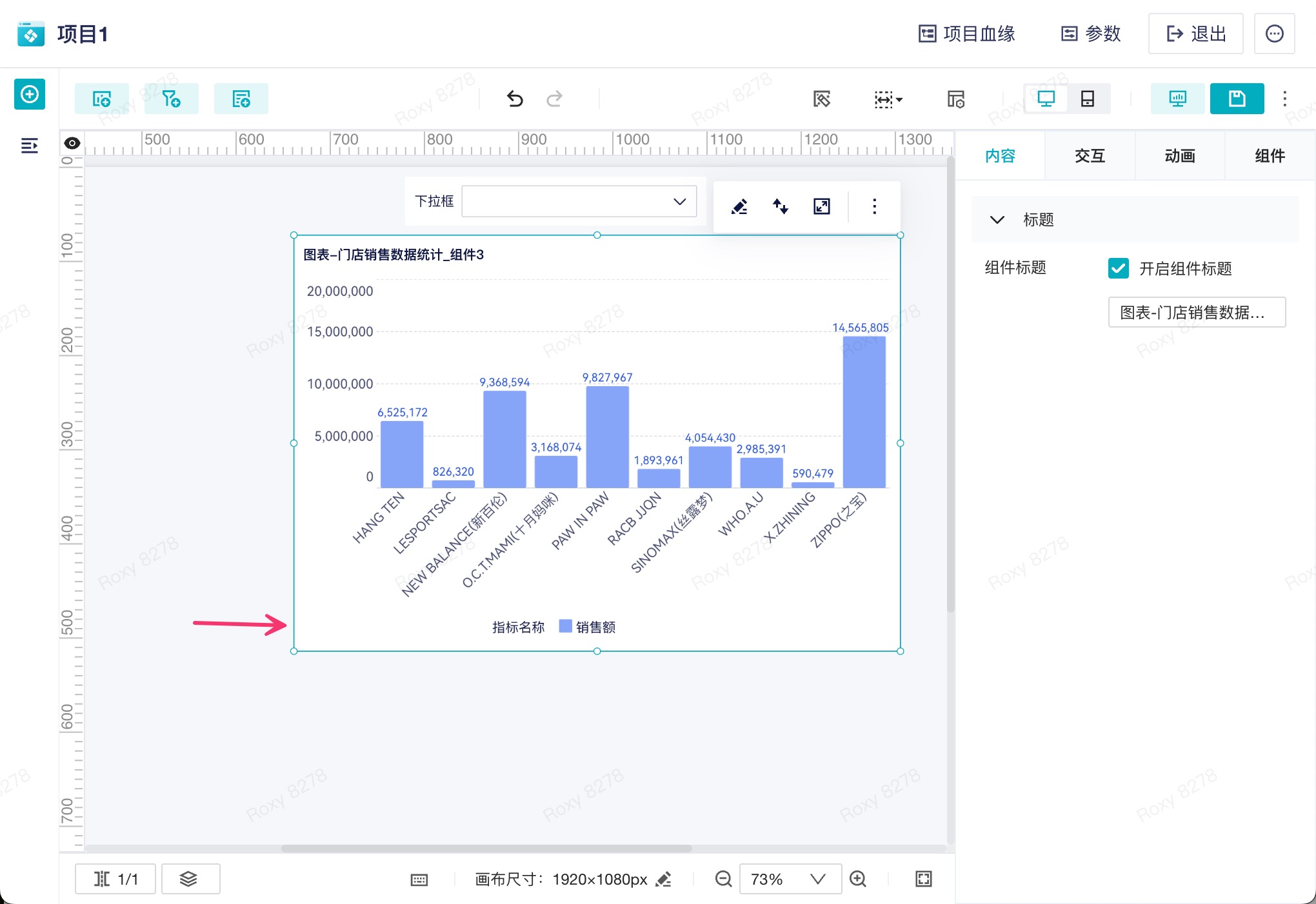The image size is (1316, 904).
Task: Open the 参数 parameters panel
Action: 1091,34
